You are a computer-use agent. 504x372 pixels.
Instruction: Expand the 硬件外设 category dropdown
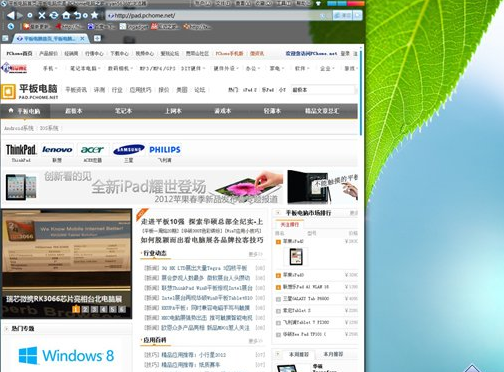tap(226, 68)
